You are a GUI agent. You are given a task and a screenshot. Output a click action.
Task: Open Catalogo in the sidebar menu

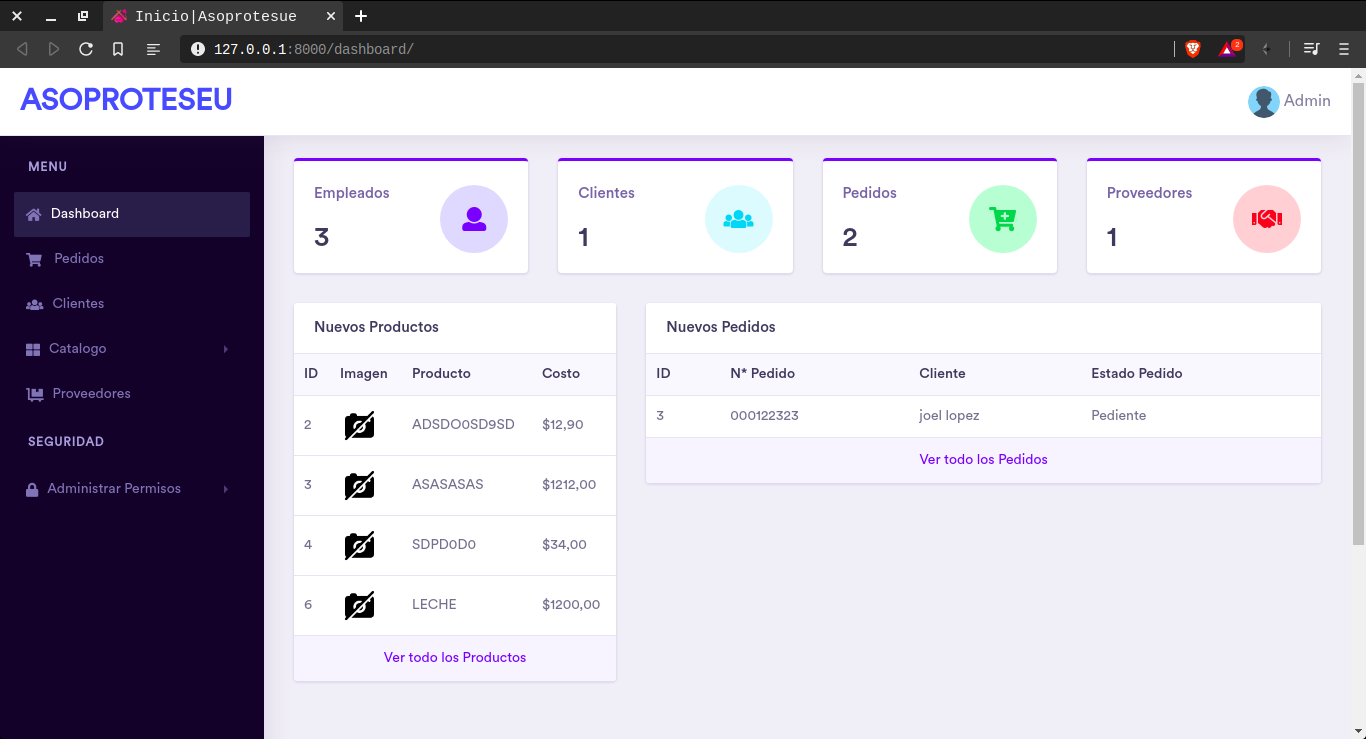coord(132,349)
